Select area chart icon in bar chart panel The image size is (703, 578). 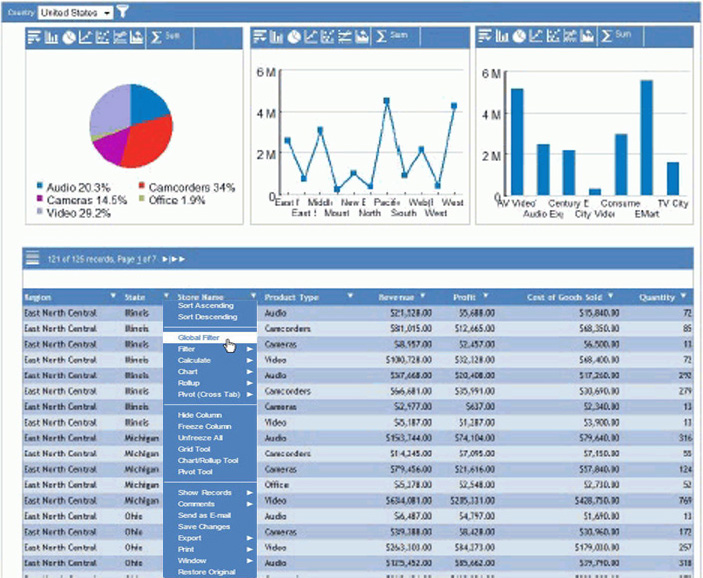click(586, 35)
